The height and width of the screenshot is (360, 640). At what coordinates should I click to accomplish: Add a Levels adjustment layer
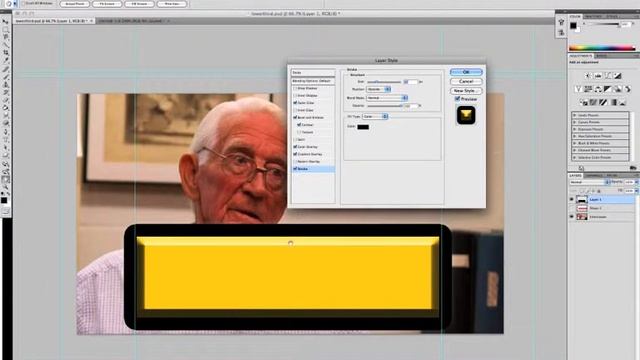point(598,76)
